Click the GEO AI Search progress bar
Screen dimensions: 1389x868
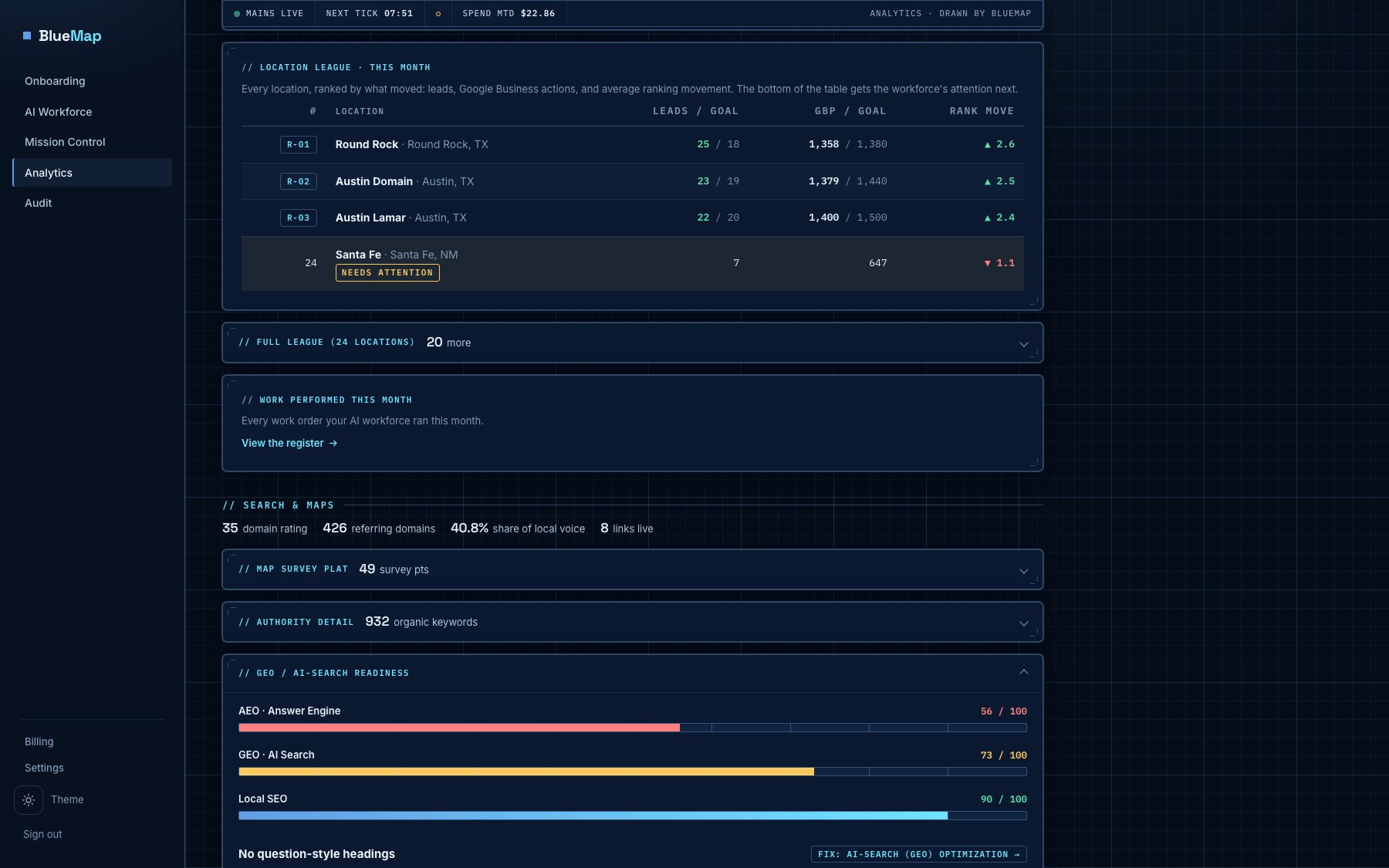pos(633,772)
